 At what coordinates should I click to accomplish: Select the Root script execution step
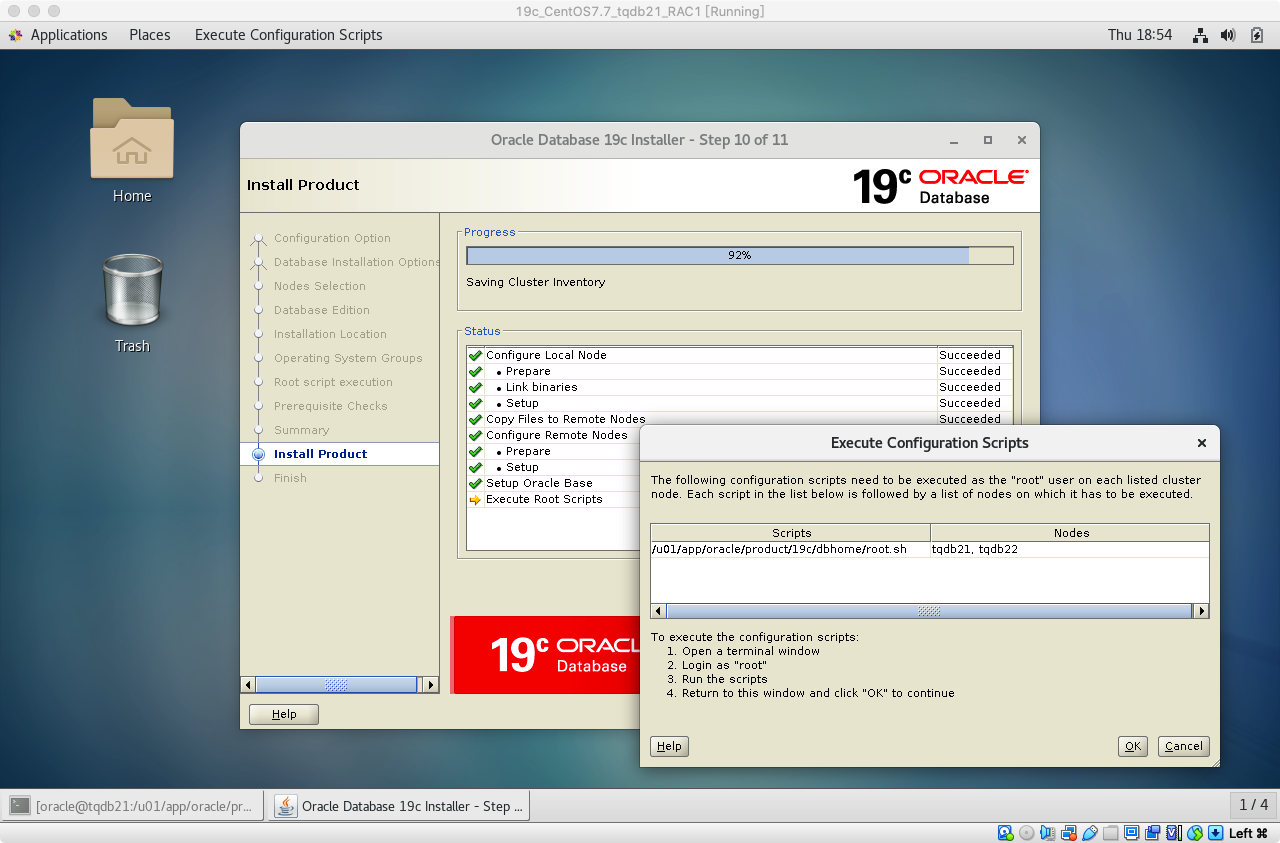coord(333,382)
